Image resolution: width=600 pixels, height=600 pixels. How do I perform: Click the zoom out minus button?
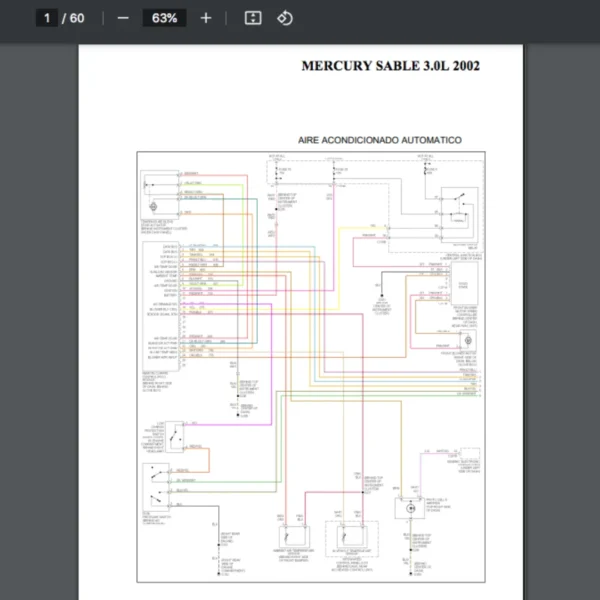(x=123, y=18)
